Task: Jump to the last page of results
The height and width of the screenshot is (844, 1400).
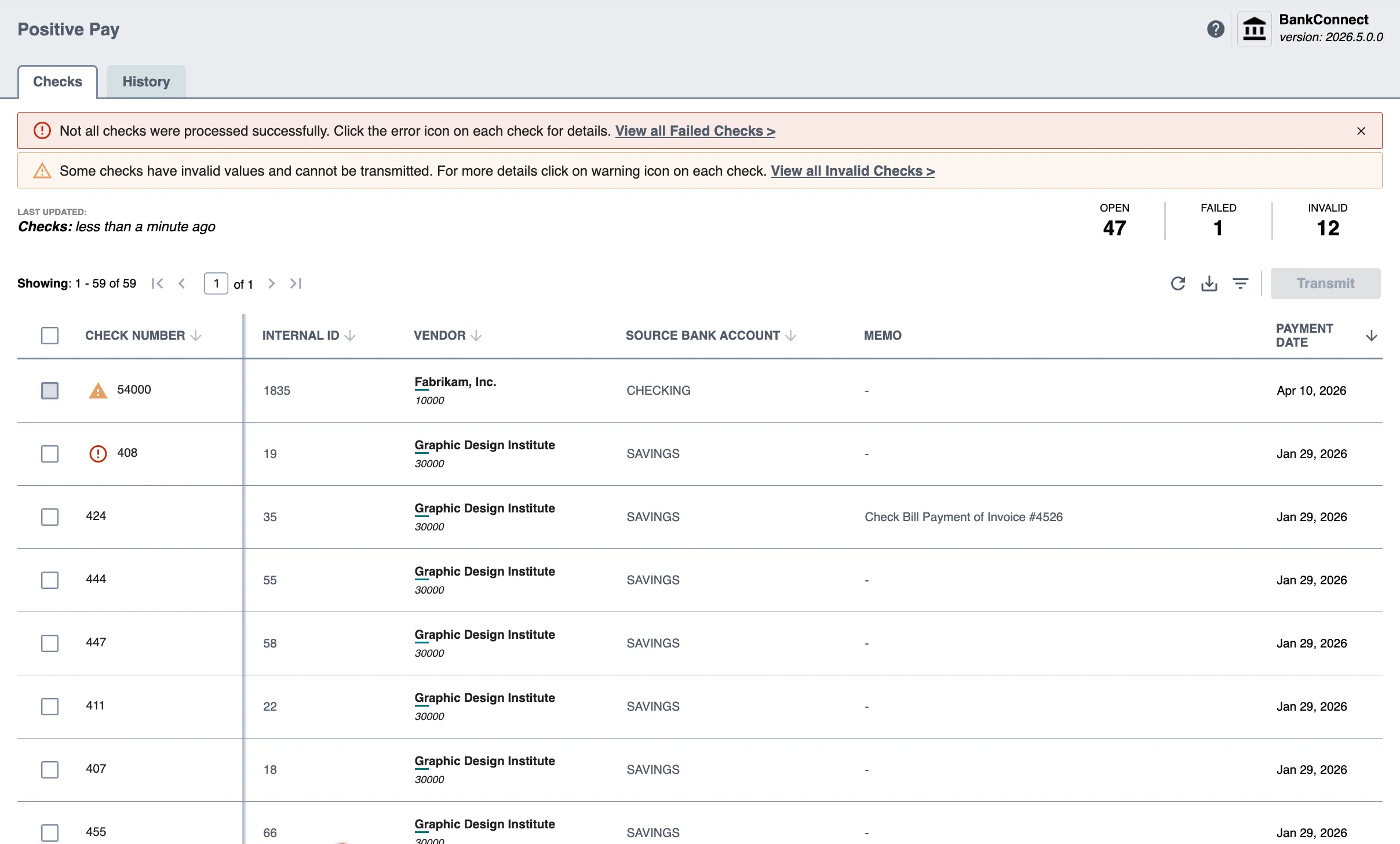Action: (x=296, y=283)
